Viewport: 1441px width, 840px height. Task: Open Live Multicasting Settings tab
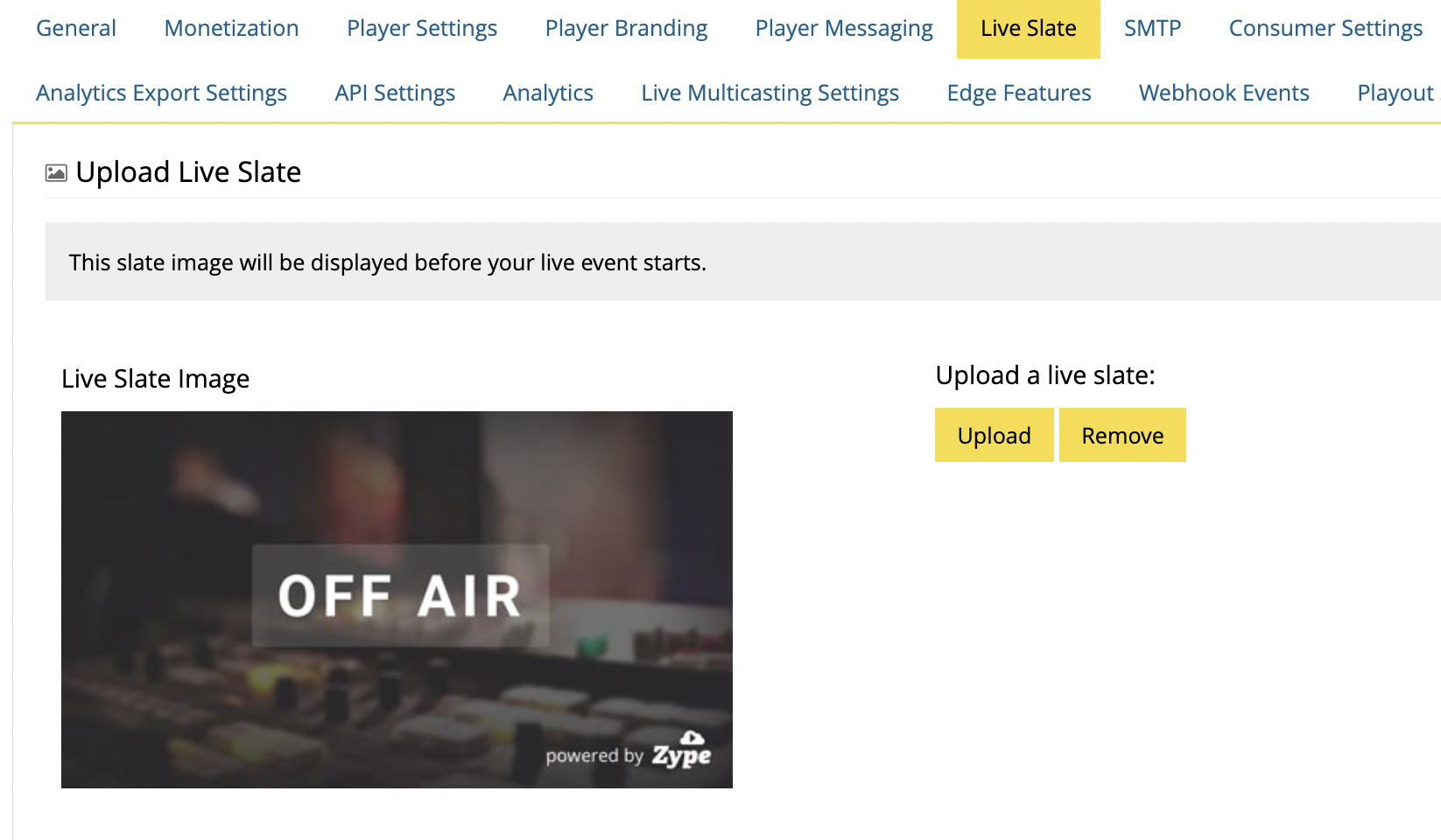point(770,93)
